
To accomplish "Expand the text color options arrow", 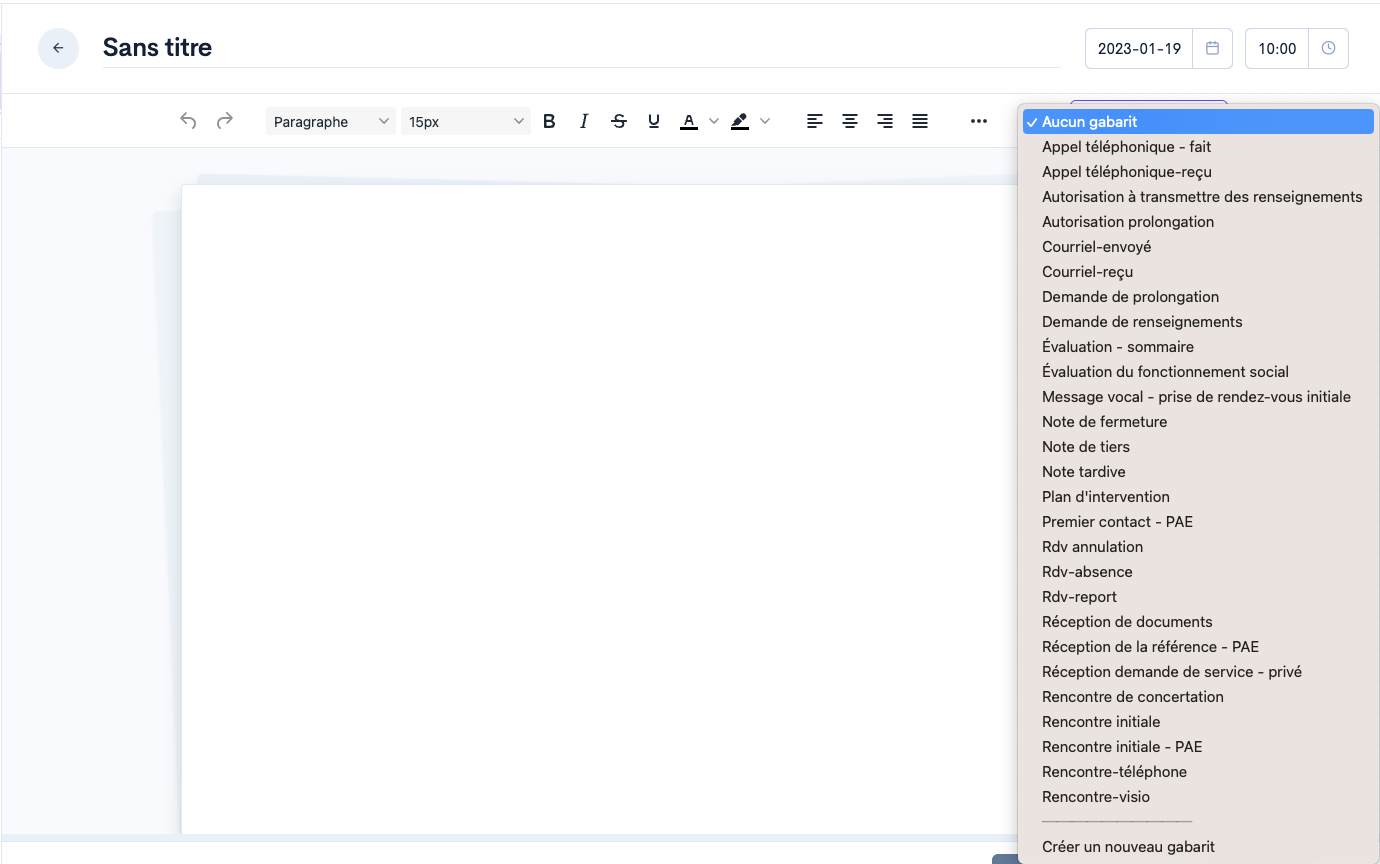I will (x=714, y=121).
